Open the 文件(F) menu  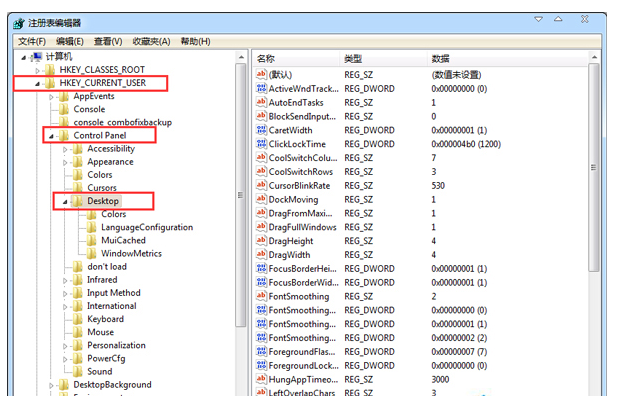(31, 41)
